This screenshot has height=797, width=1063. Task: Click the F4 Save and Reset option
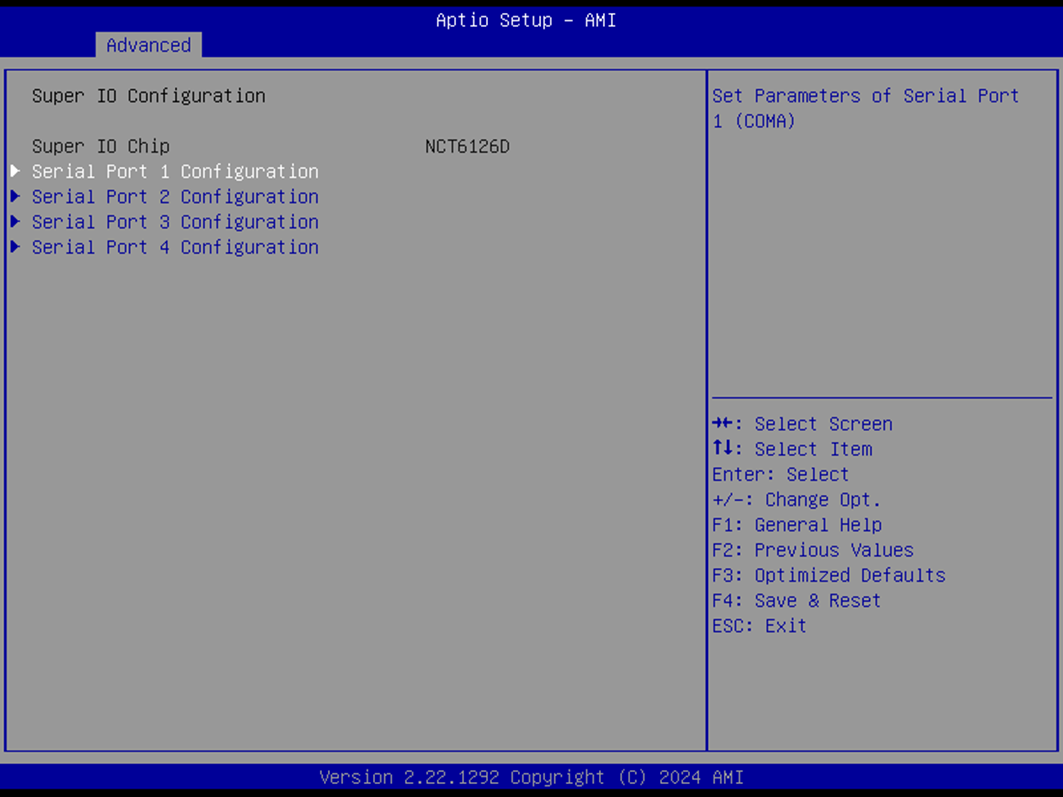pos(796,600)
